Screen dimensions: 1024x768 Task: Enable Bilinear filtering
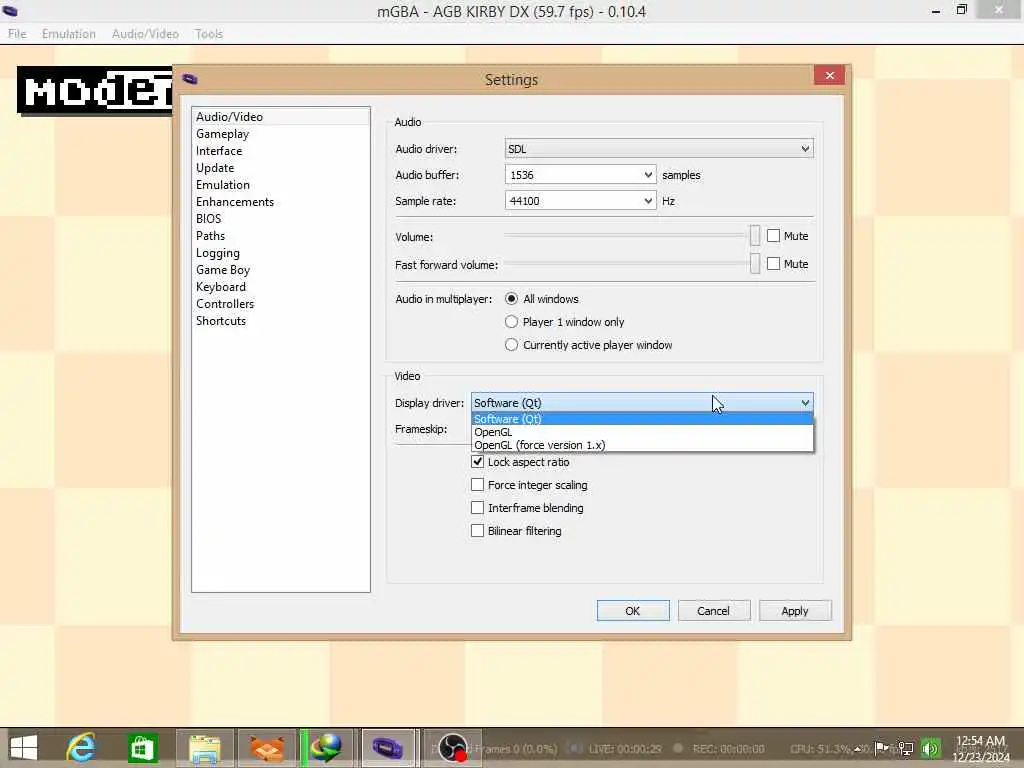[x=477, y=530]
